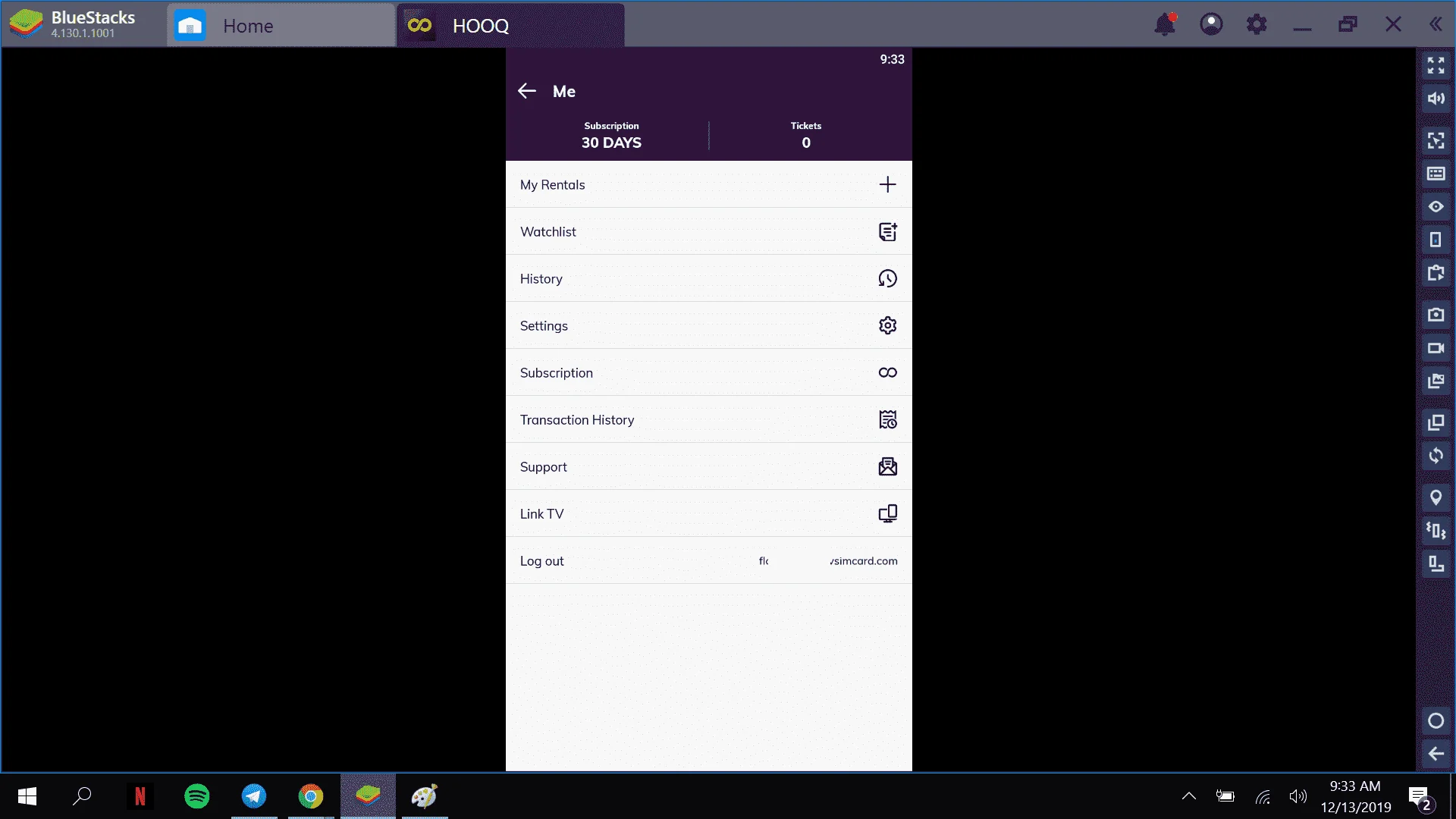This screenshot has height=819, width=1456.
Task: Open the Paint app from the taskbar
Action: tap(425, 796)
